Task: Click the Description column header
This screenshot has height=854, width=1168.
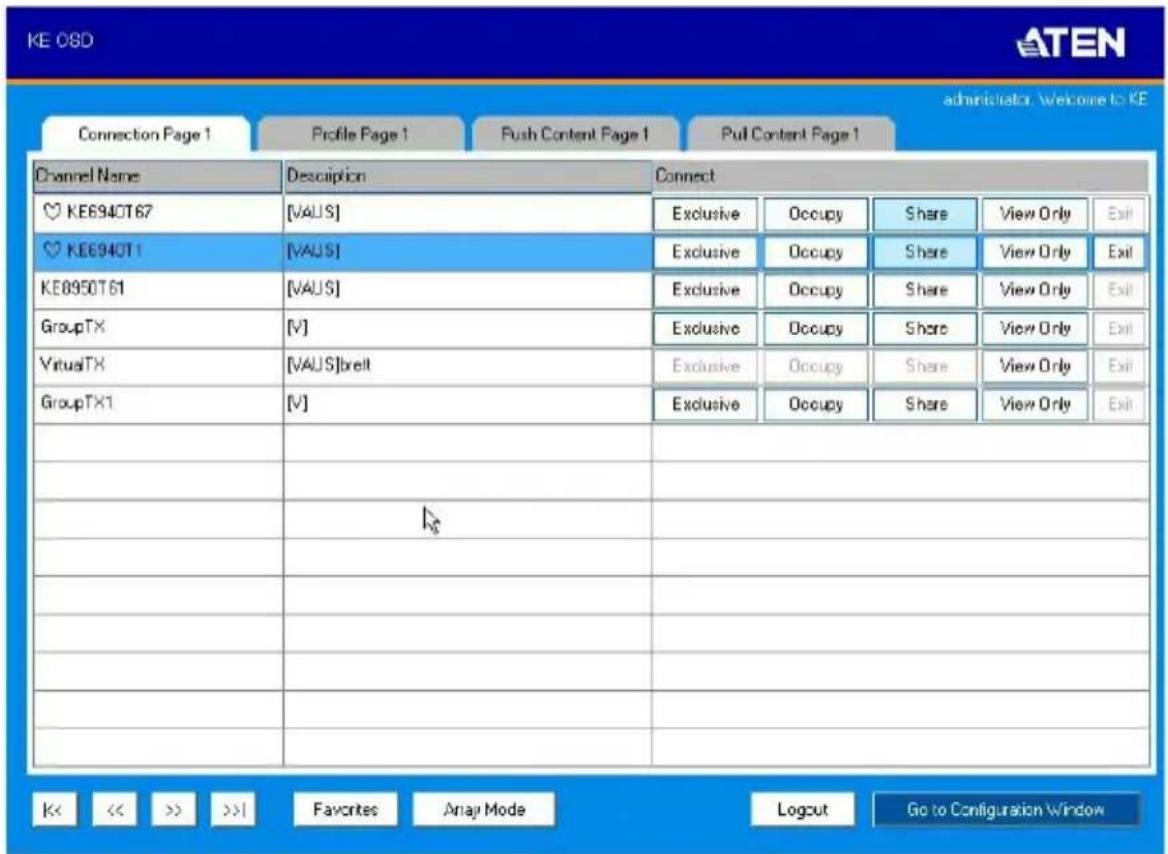Action: [x=467, y=177]
